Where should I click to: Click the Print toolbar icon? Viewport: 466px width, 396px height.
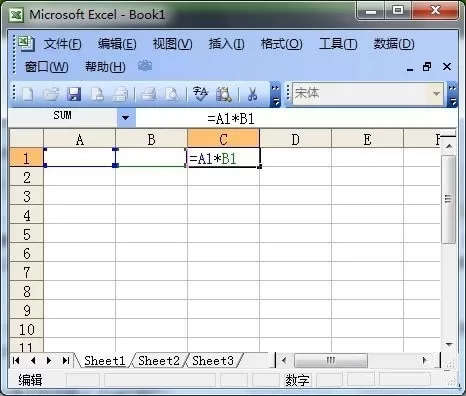[x=148, y=94]
